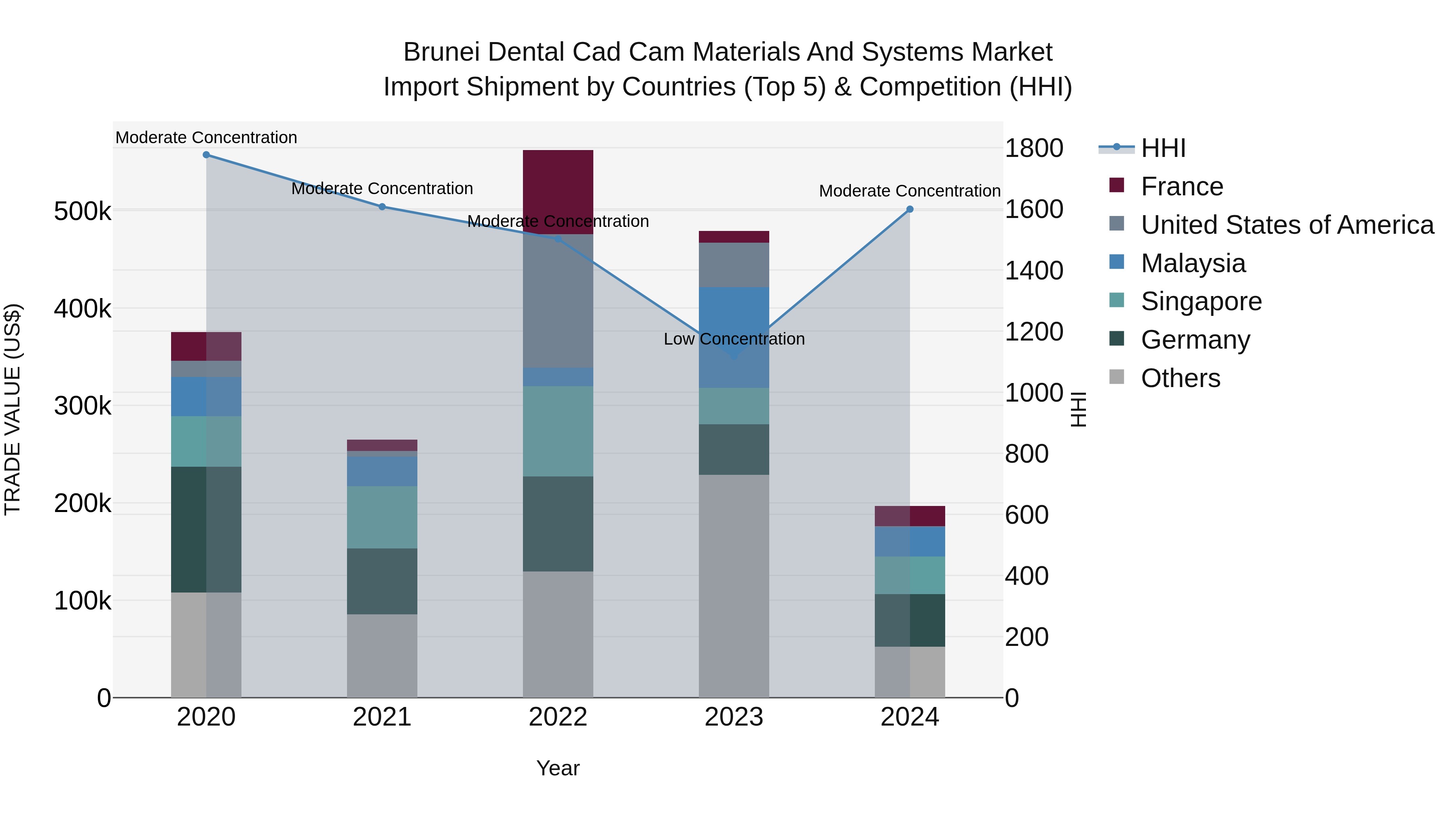The width and height of the screenshot is (1456, 819).
Task: Click the chart title text
Action: click(x=728, y=69)
